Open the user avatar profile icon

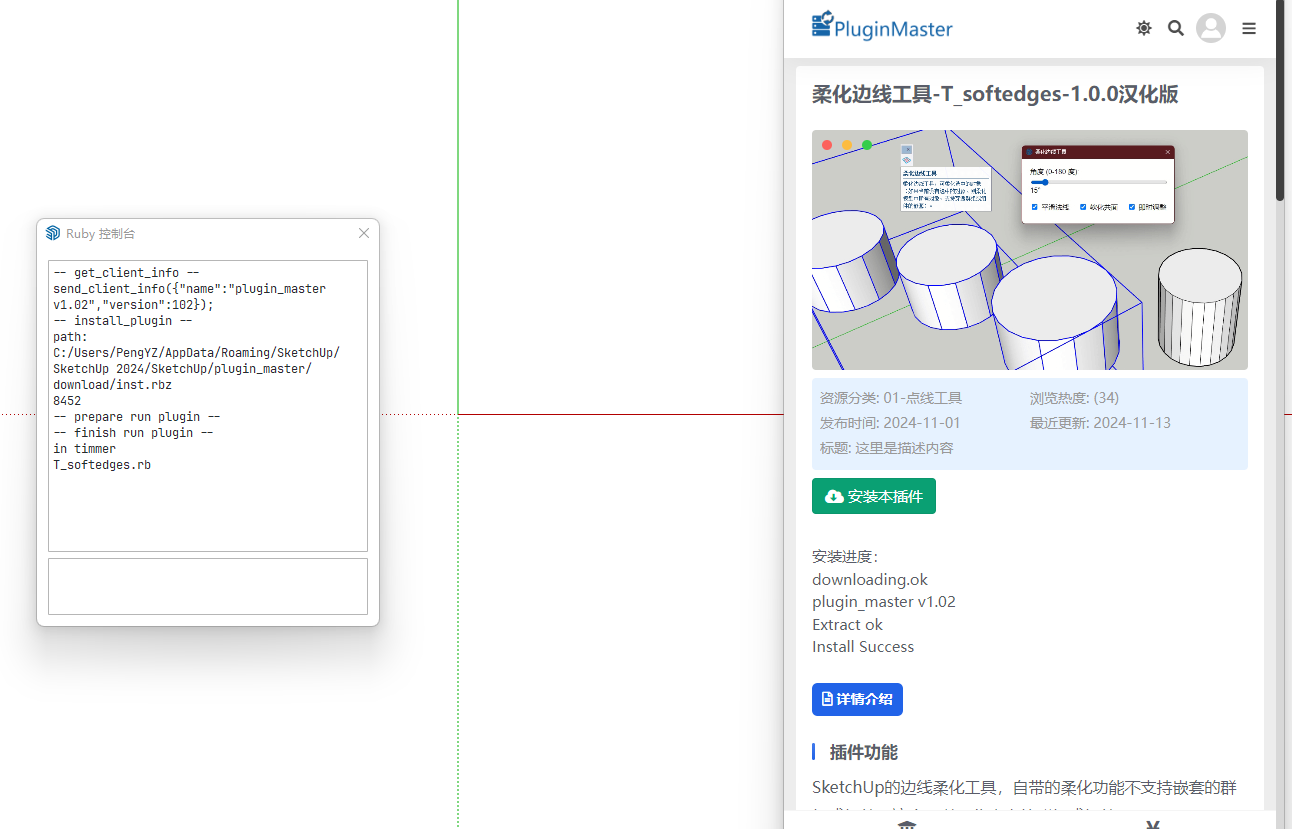1211,28
